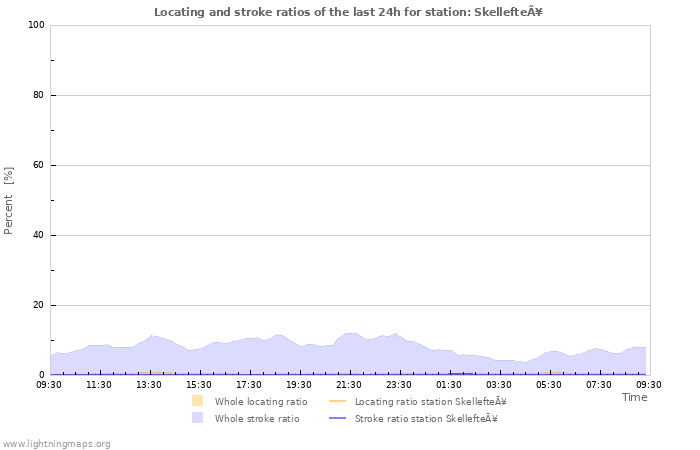The width and height of the screenshot is (700, 450).
Task: Select the 13:30 time tick label
Action: pos(149,384)
